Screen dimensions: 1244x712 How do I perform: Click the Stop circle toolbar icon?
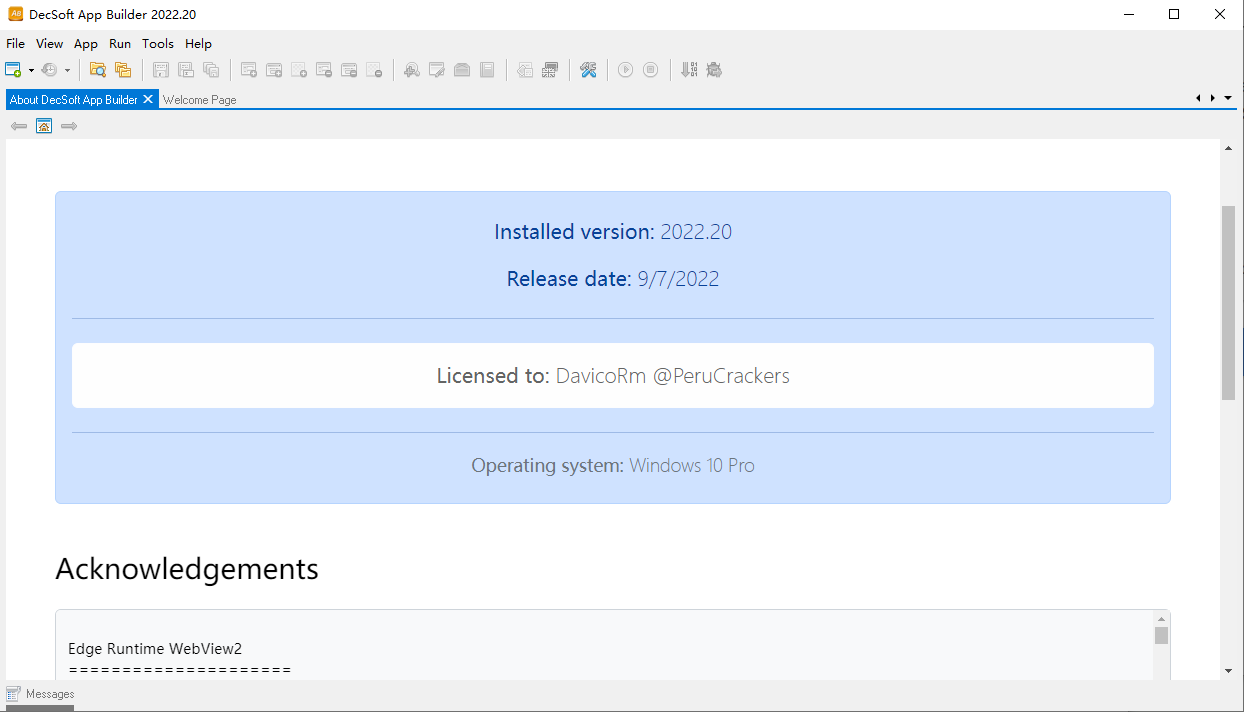tap(651, 70)
